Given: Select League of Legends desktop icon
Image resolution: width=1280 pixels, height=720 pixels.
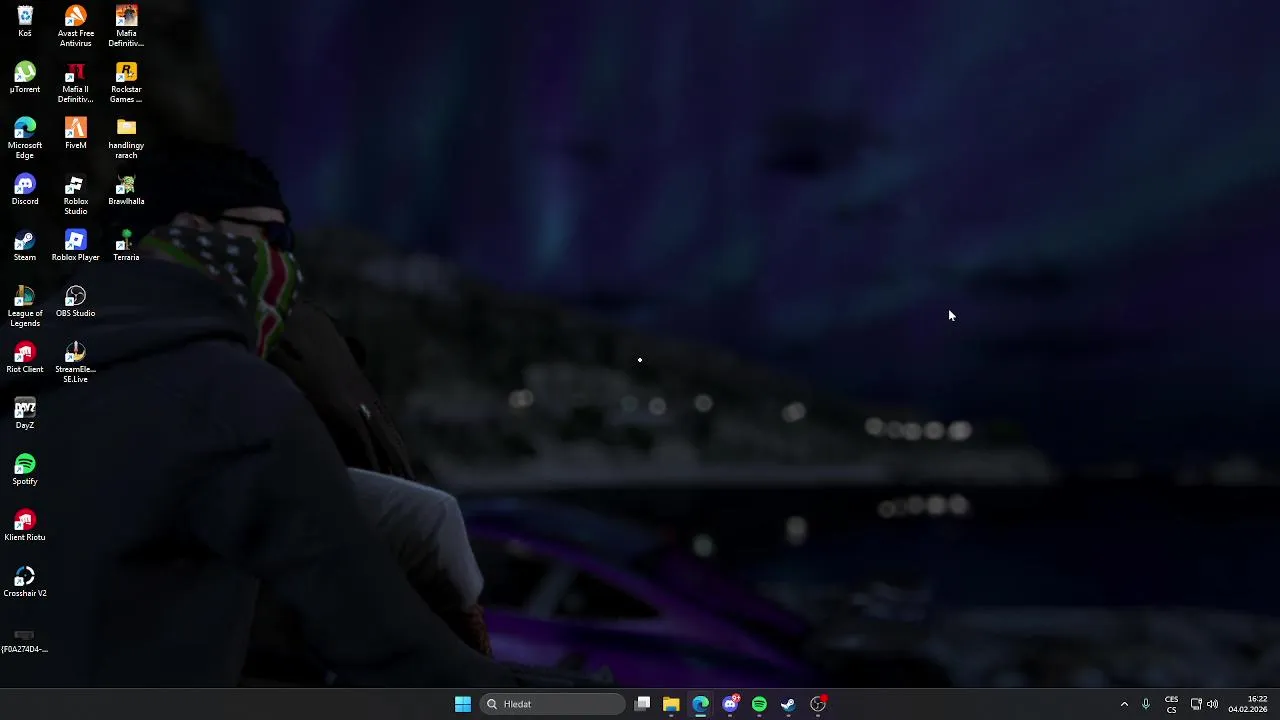Looking at the screenshot, I should [25, 306].
